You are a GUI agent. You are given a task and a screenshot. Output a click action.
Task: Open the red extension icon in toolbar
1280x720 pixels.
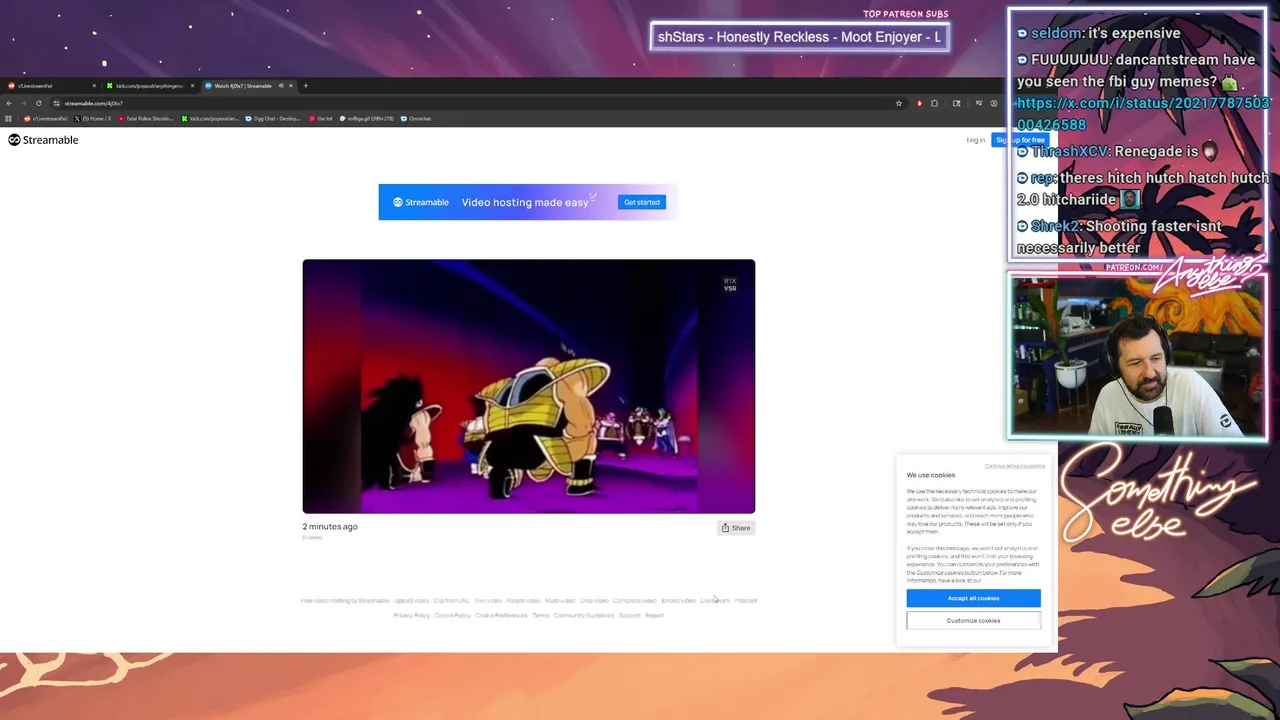point(920,103)
